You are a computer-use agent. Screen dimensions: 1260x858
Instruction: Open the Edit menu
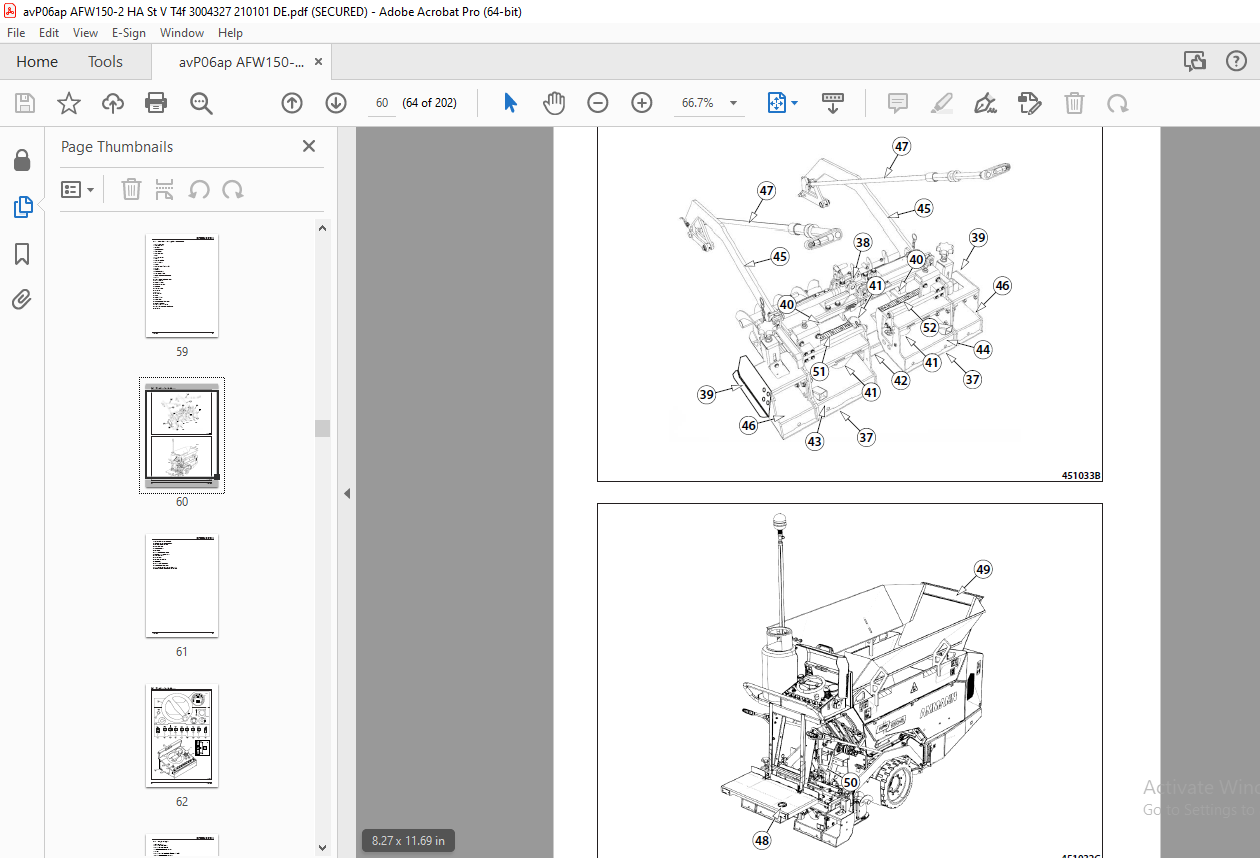click(x=49, y=33)
